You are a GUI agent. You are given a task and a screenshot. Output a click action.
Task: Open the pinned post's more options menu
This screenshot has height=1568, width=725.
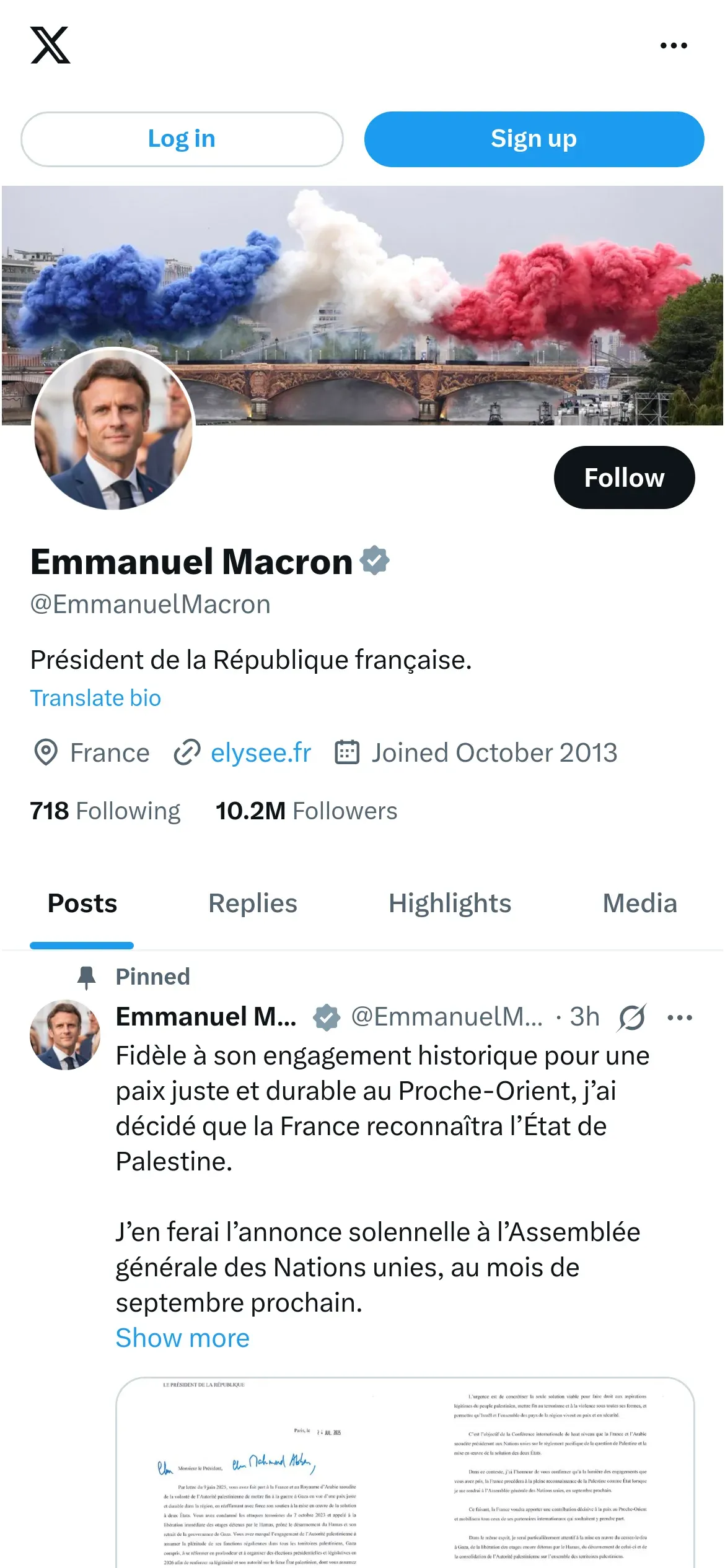[x=680, y=1017]
